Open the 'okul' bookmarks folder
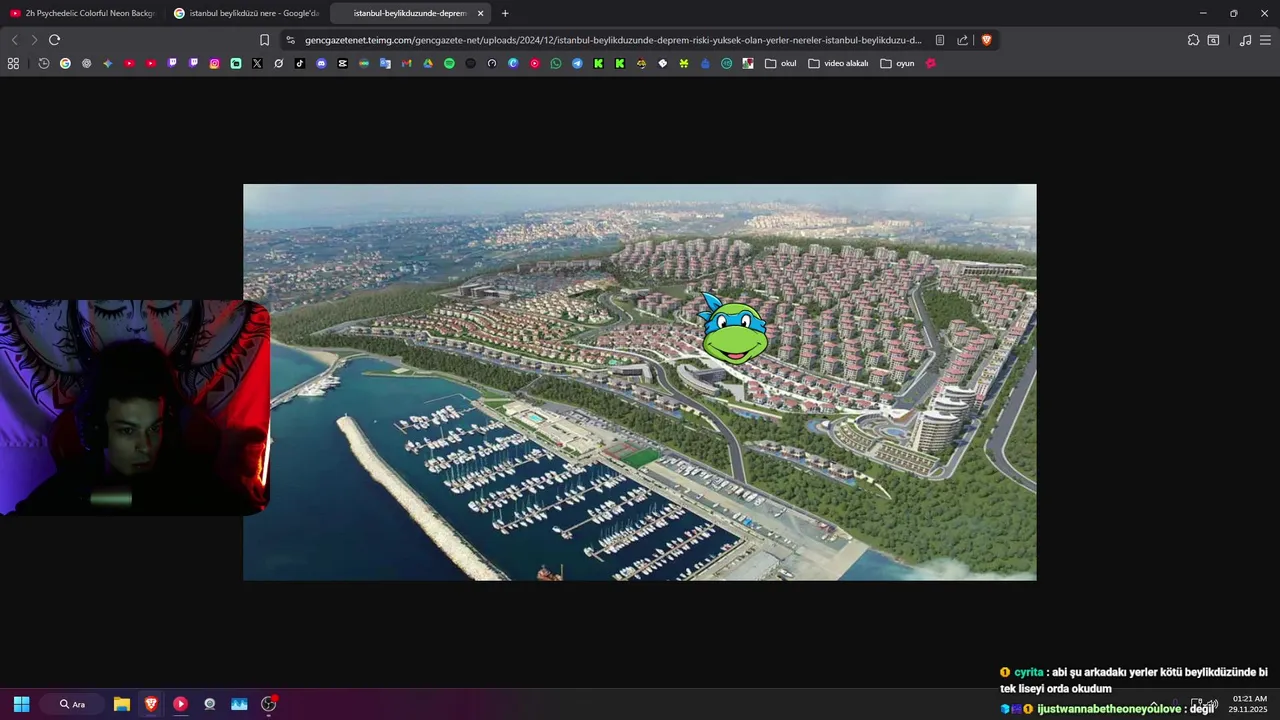1280x720 pixels. coord(781,63)
